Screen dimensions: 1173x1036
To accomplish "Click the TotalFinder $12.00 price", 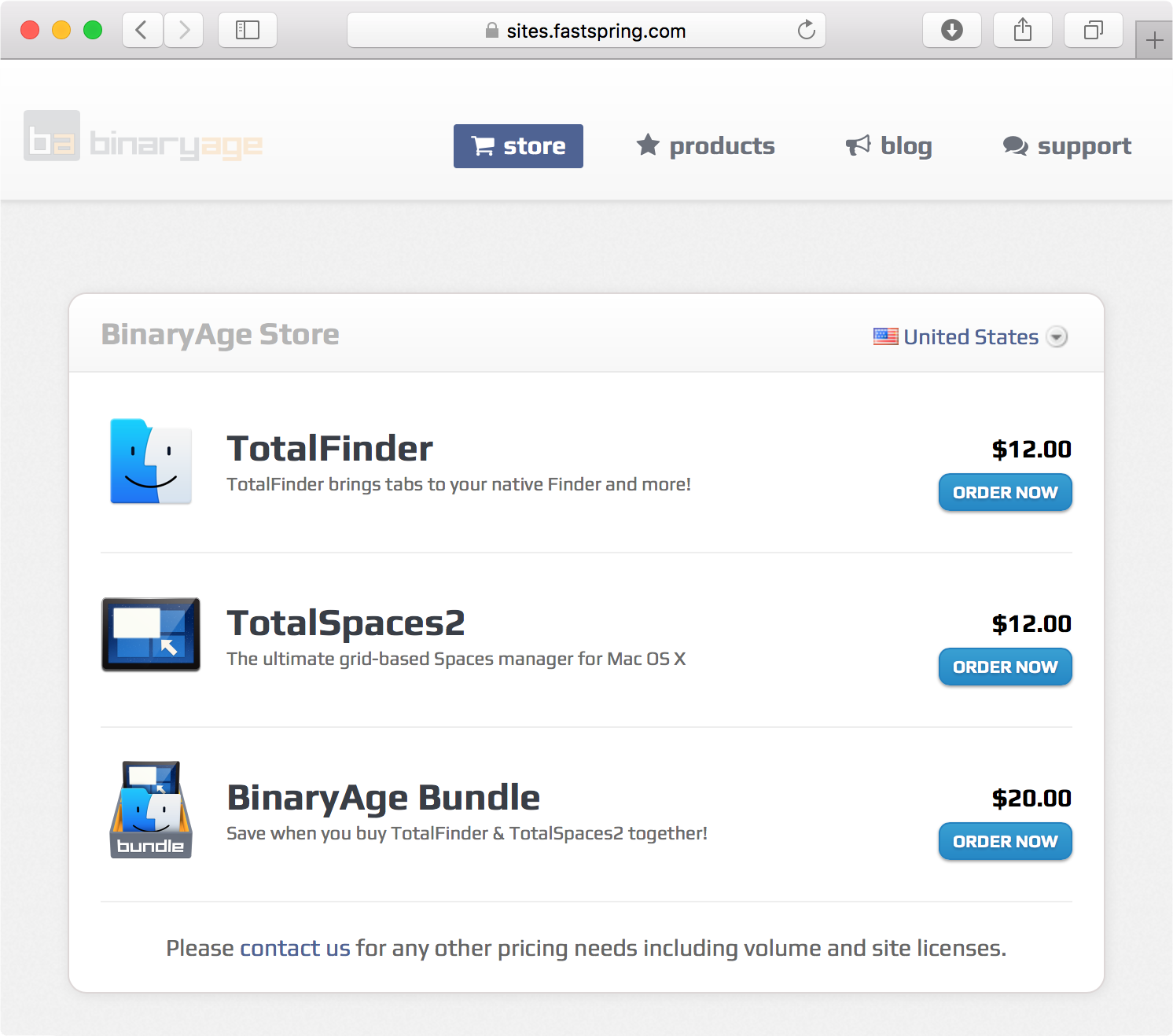I will [1031, 449].
